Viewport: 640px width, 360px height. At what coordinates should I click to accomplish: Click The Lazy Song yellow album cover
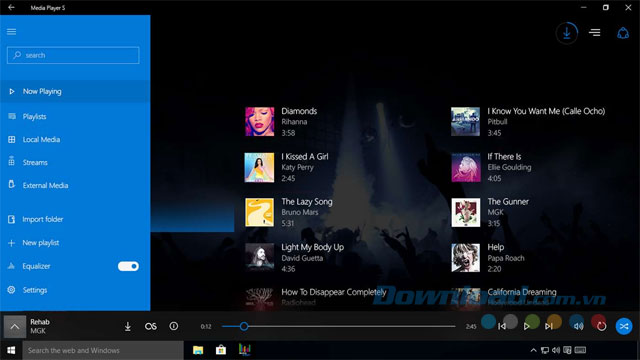point(260,212)
